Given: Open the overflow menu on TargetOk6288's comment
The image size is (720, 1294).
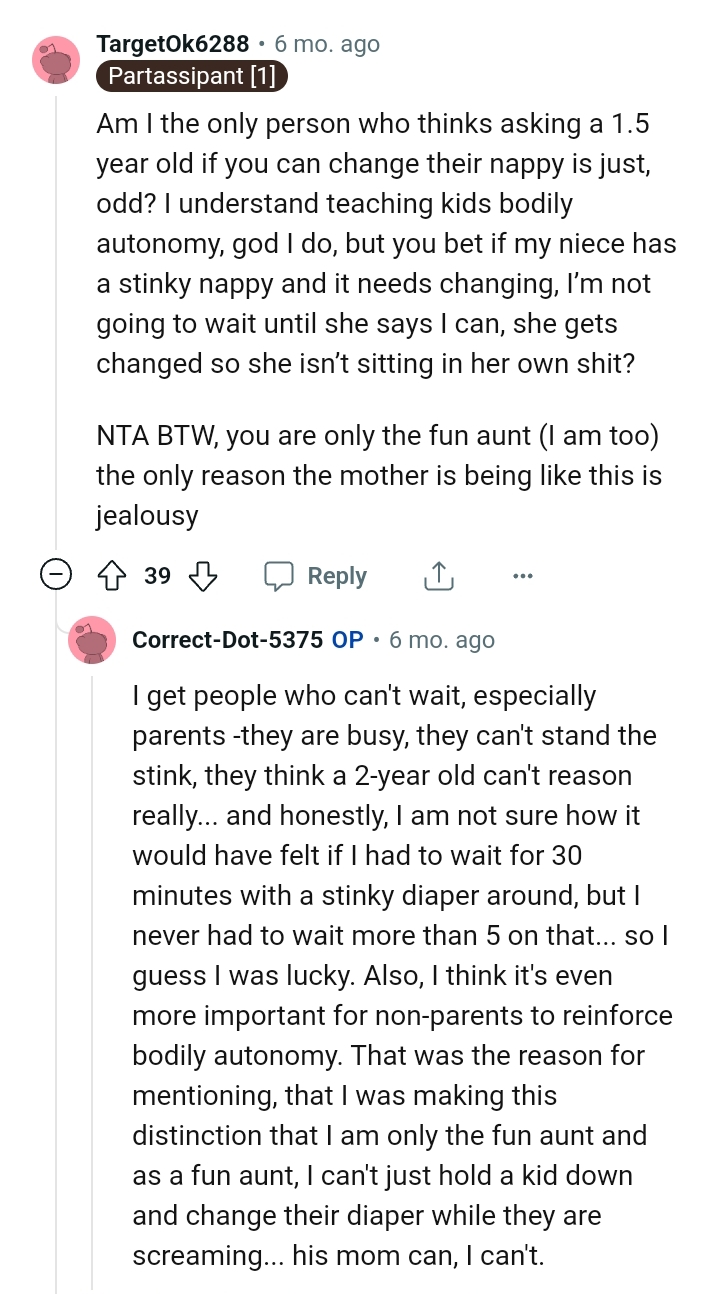Looking at the screenshot, I should (523, 575).
